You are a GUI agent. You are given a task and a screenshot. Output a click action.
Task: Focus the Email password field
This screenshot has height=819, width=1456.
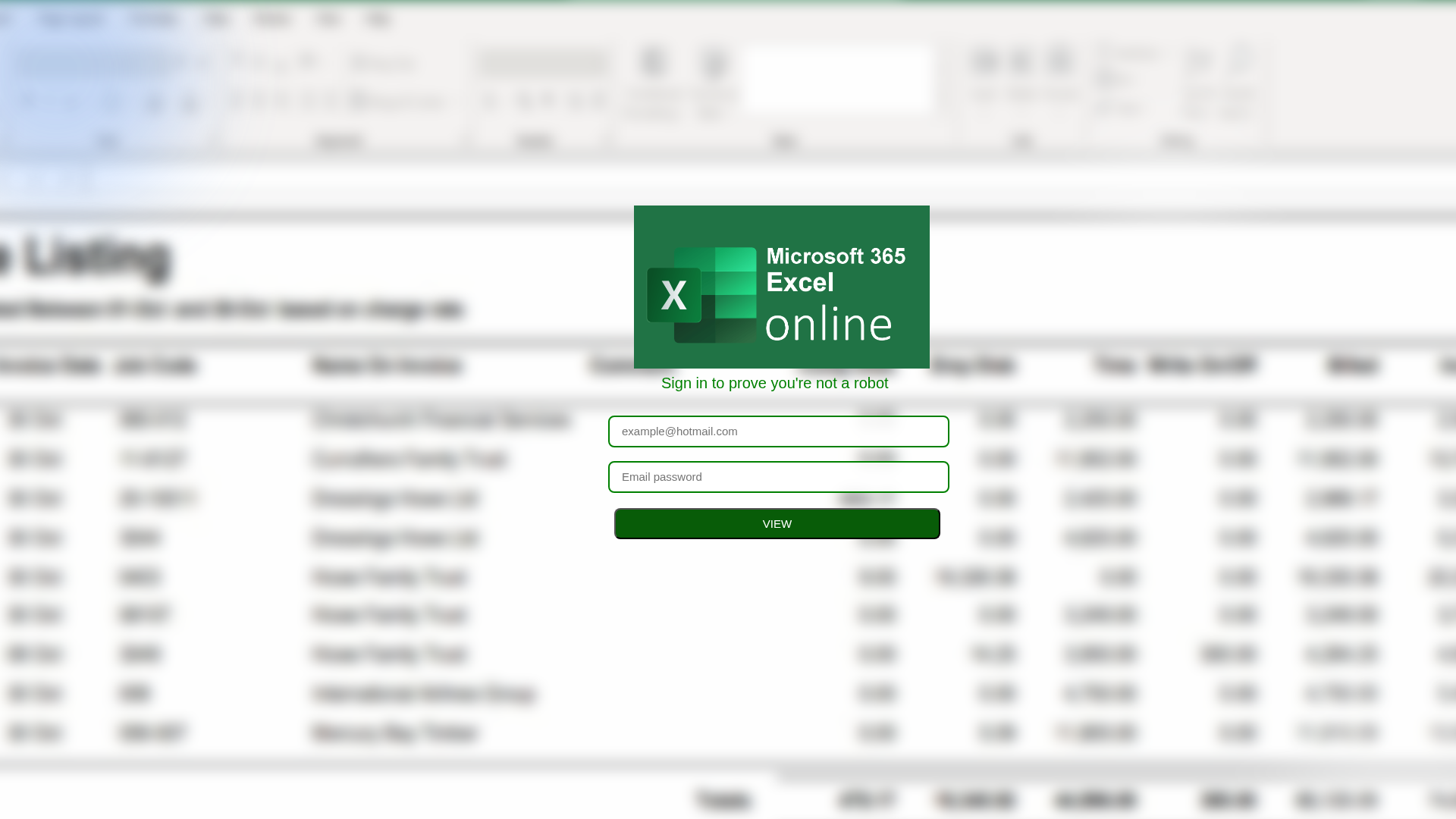(x=778, y=477)
